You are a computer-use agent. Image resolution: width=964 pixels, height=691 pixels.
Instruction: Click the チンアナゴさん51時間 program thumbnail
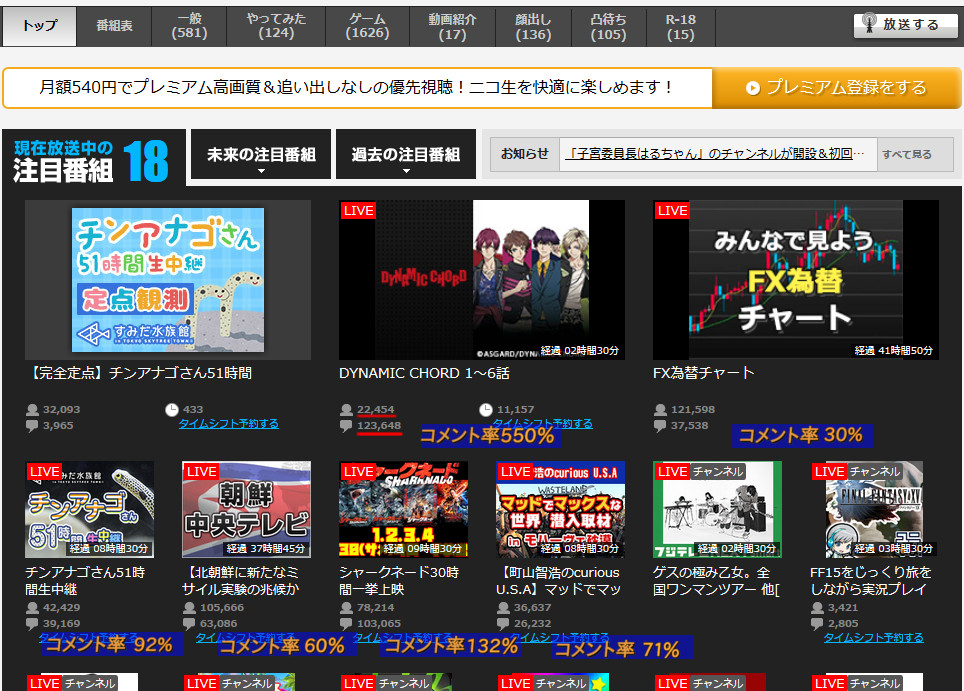coord(166,277)
